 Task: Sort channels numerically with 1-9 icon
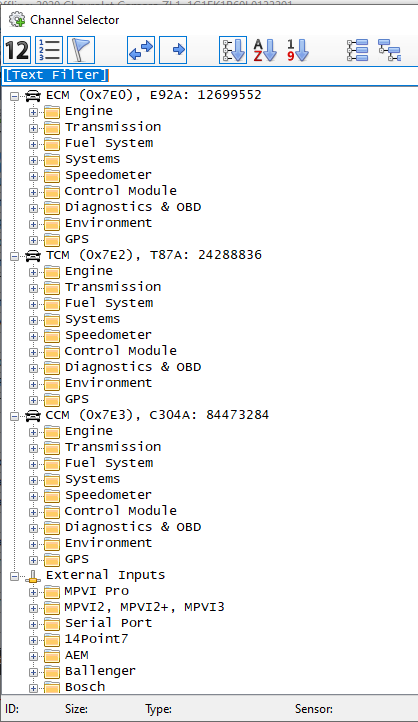pyautogui.click(x=297, y=50)
